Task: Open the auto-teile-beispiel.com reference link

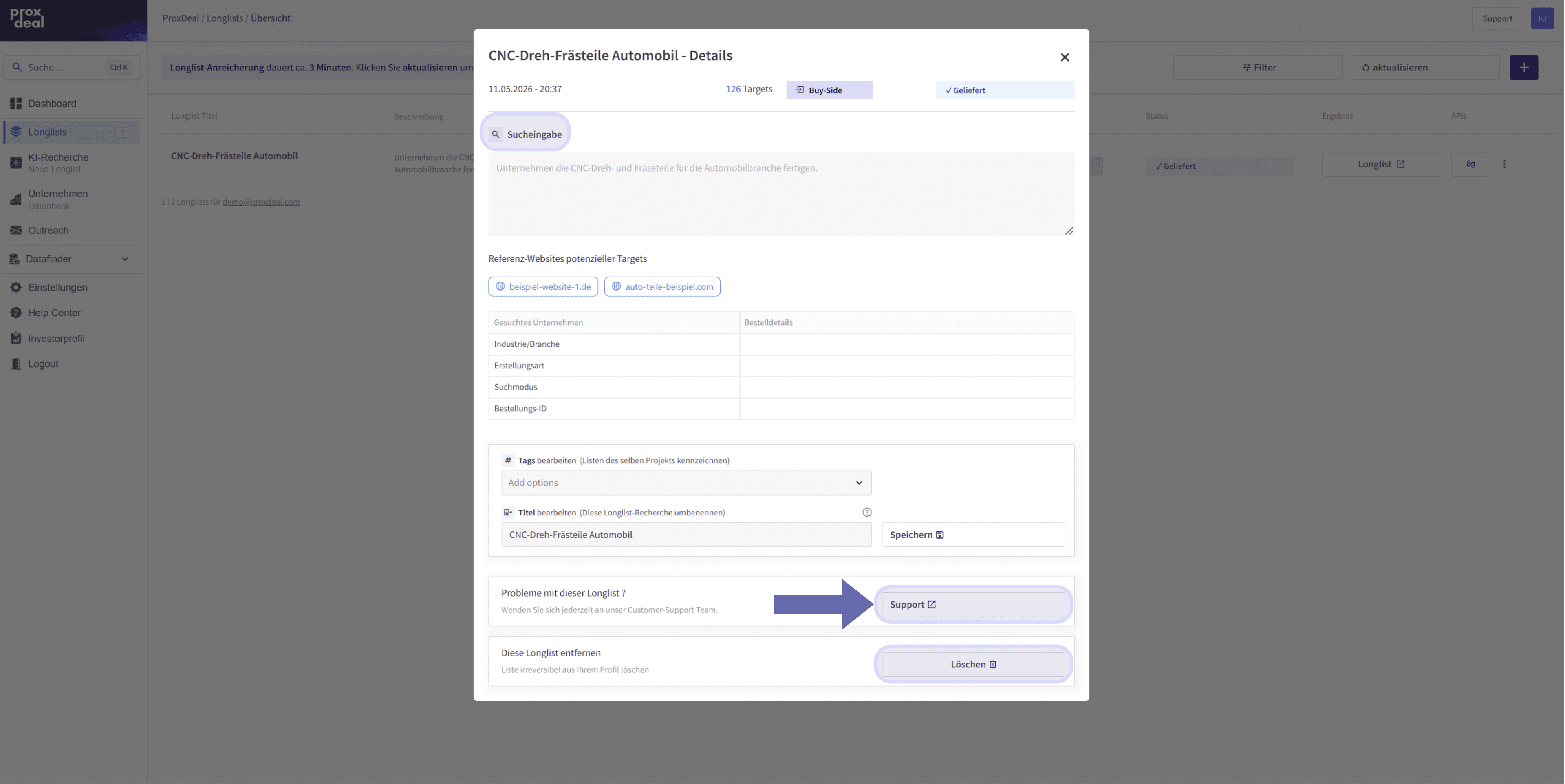Action: tap(661, 286)
